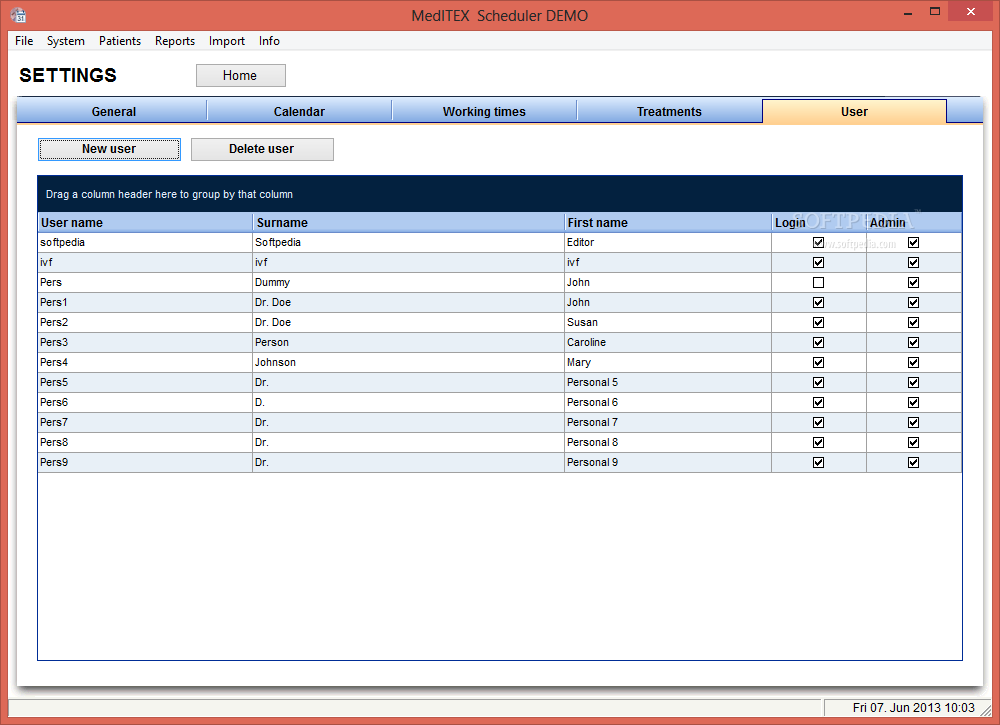This screenshot has height=725, width=1000.
Task: Click first name cell 'Personal 7'
Action: click(668, 422)
